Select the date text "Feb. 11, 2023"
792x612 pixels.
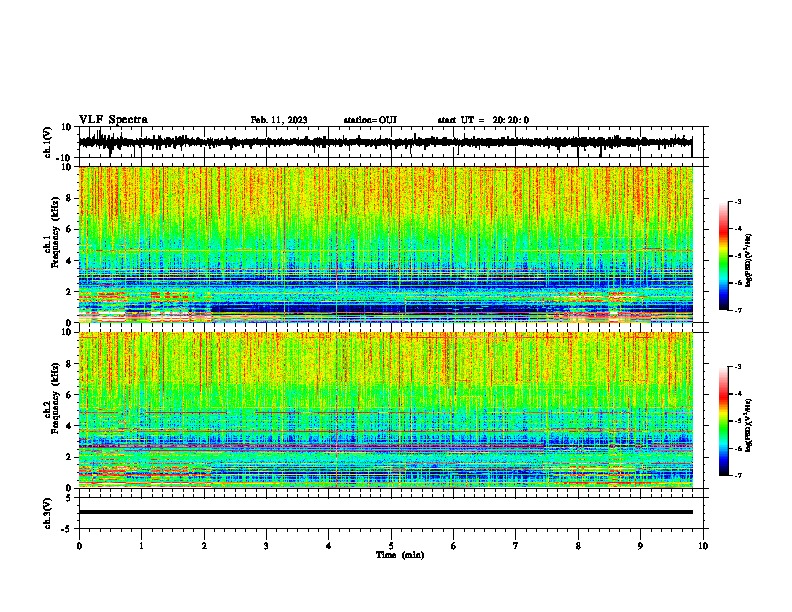click(279, 120)
